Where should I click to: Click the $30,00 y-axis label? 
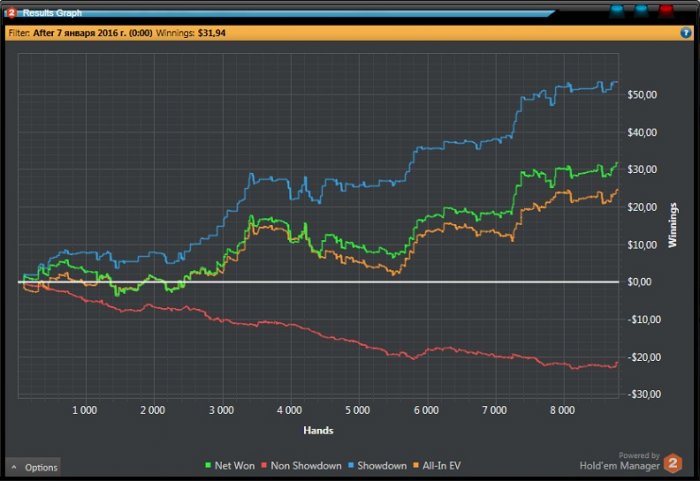[642, 169]
